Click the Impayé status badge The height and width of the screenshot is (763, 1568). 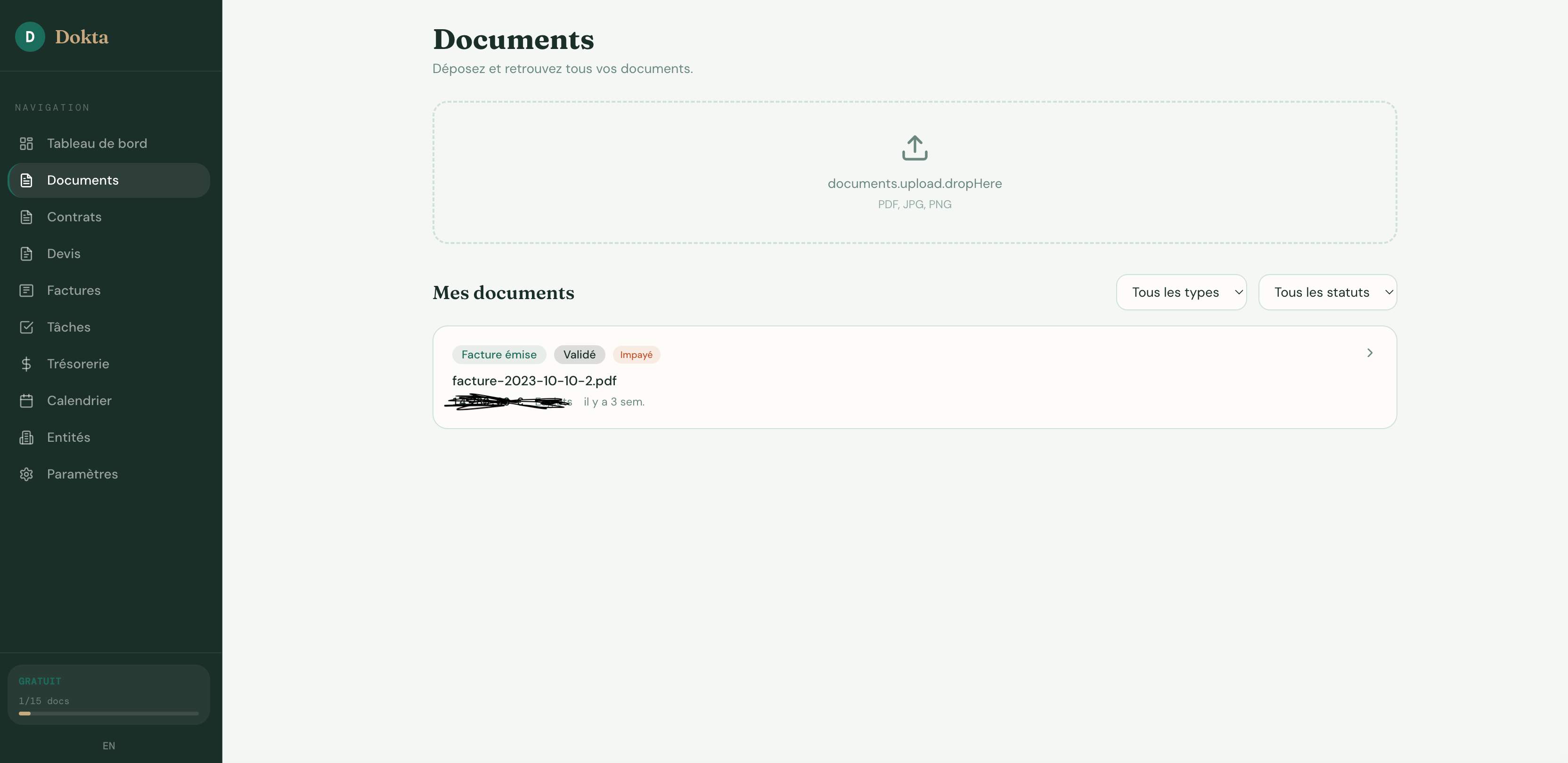point(636,354)
